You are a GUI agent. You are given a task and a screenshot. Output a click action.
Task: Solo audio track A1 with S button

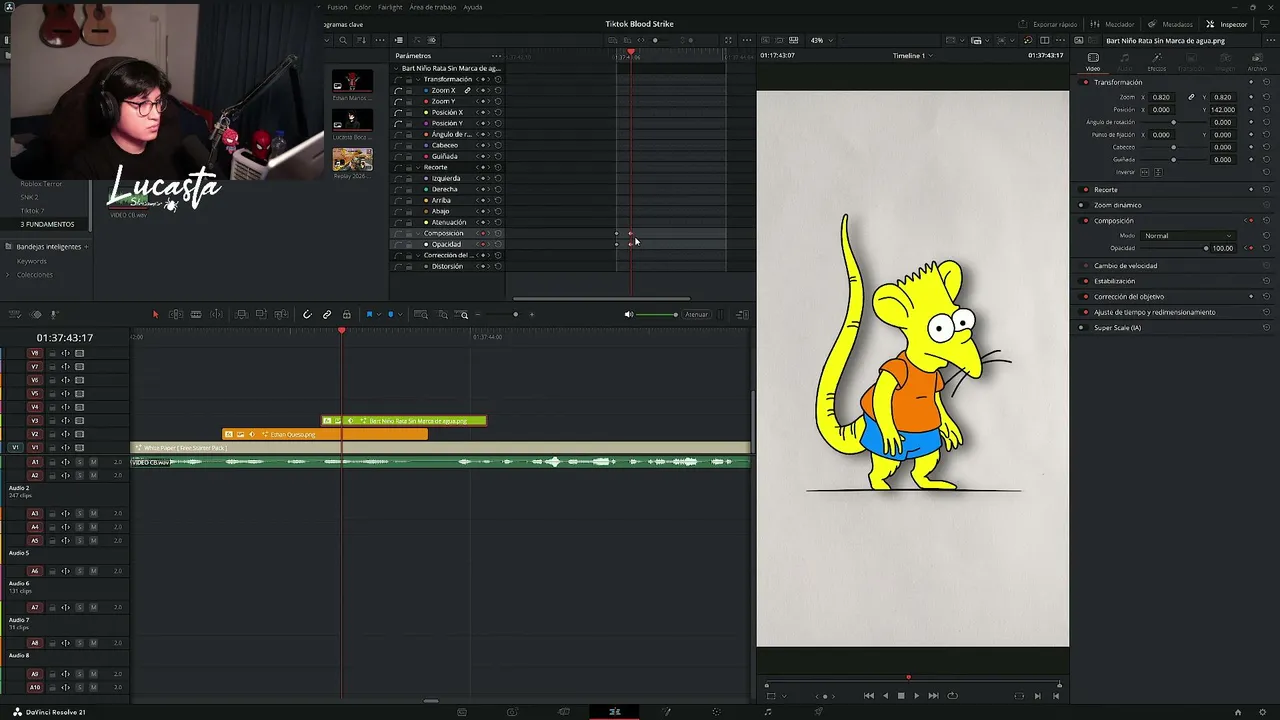[80, 462]
